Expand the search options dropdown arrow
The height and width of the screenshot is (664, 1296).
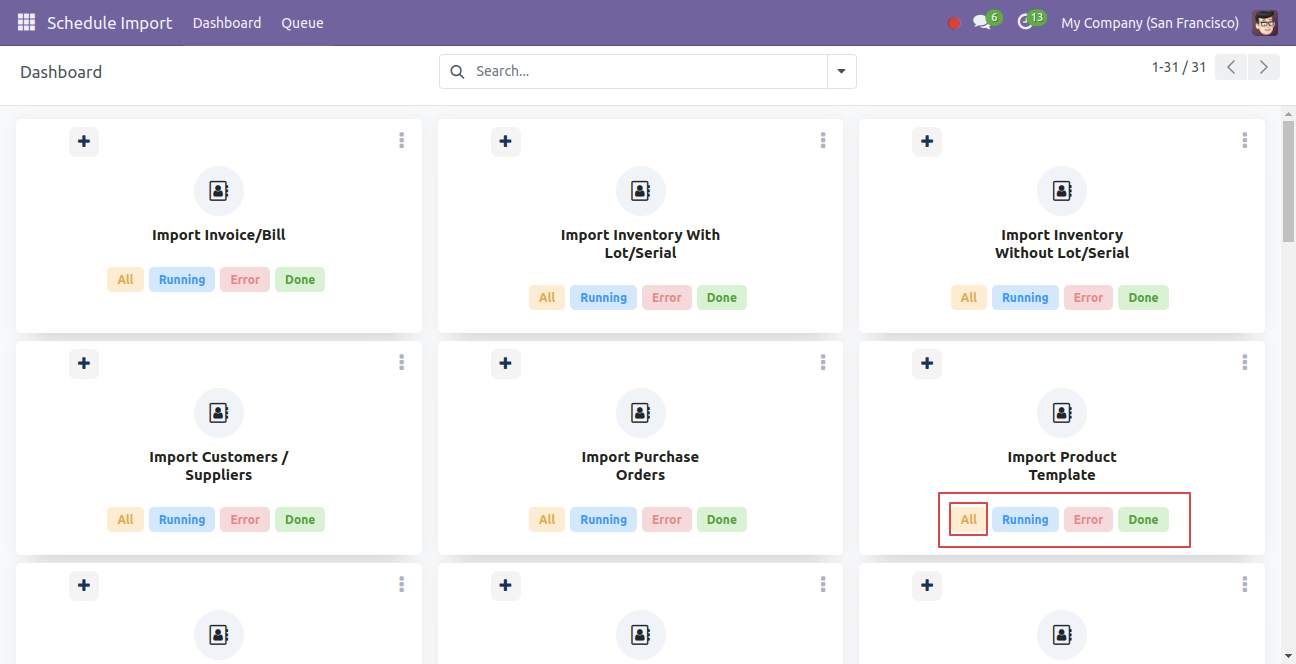pos(841,71)
